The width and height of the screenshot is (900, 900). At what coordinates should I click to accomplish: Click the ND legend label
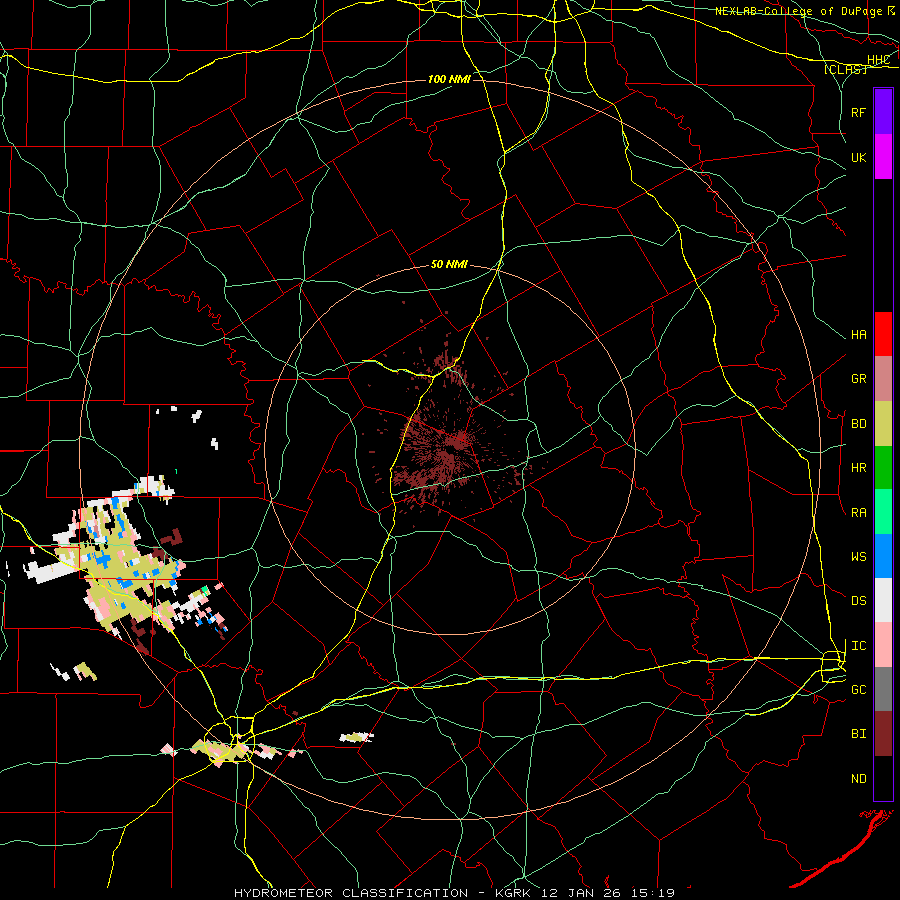859,779
